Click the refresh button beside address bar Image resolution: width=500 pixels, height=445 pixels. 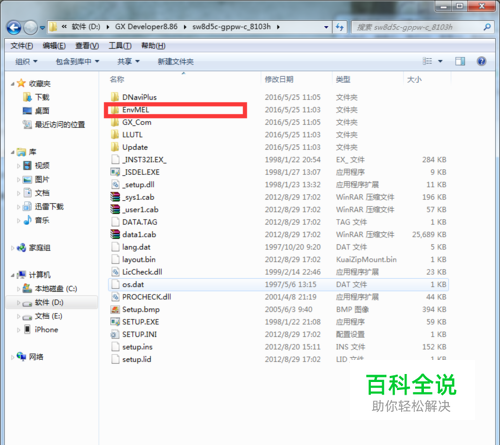(340, 27)
